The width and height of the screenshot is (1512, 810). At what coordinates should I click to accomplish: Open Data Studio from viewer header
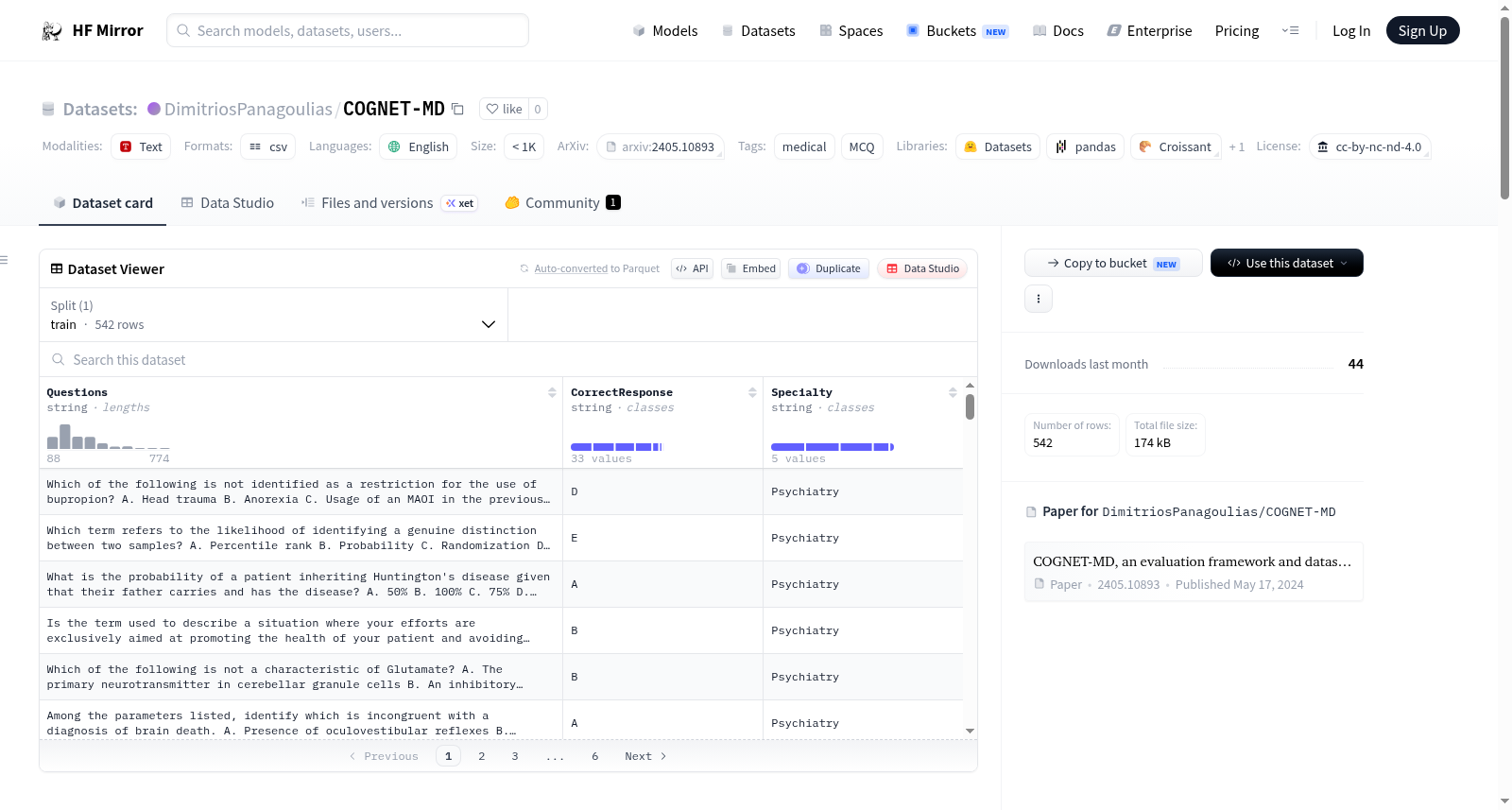coord(922,268)
